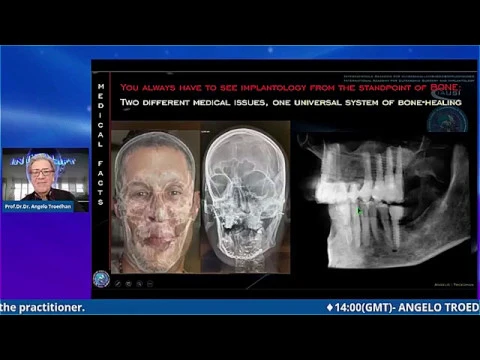Open the see all slides icon
The width and height of the screenshot is (480, 360).
[x=128, y=284]
